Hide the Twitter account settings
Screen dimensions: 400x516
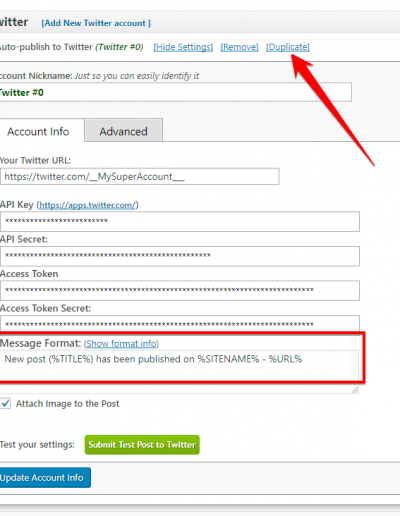[x=183, y=47]
